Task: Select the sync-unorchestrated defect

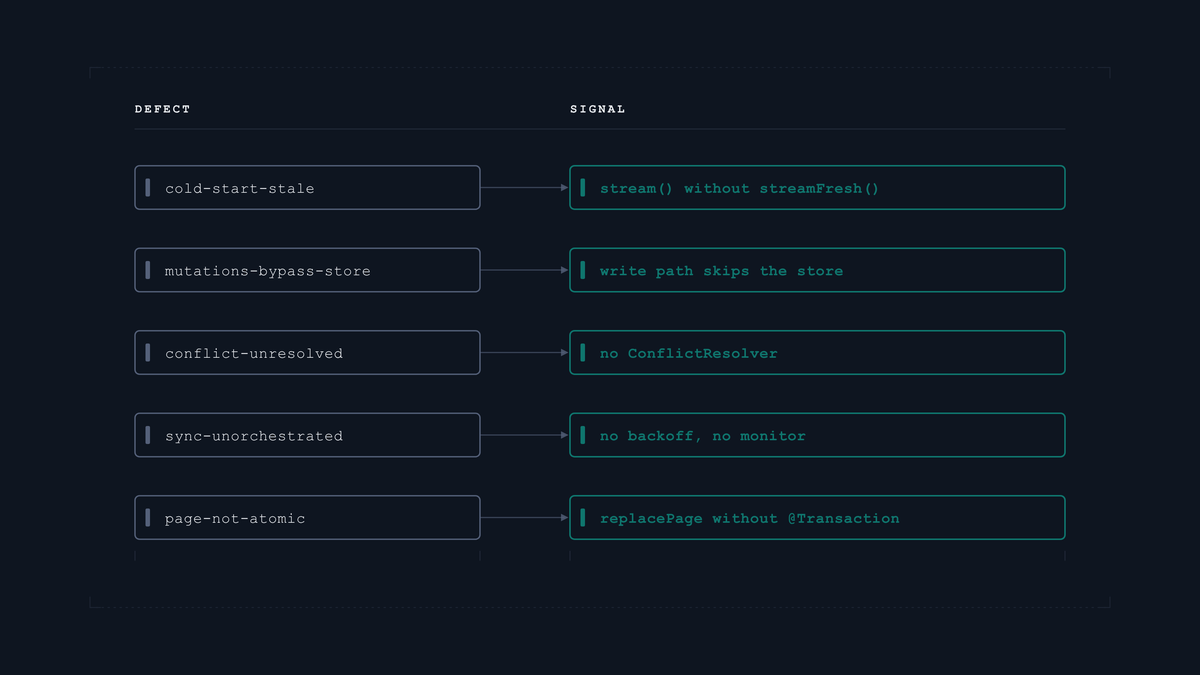Action: pos(307,435)
